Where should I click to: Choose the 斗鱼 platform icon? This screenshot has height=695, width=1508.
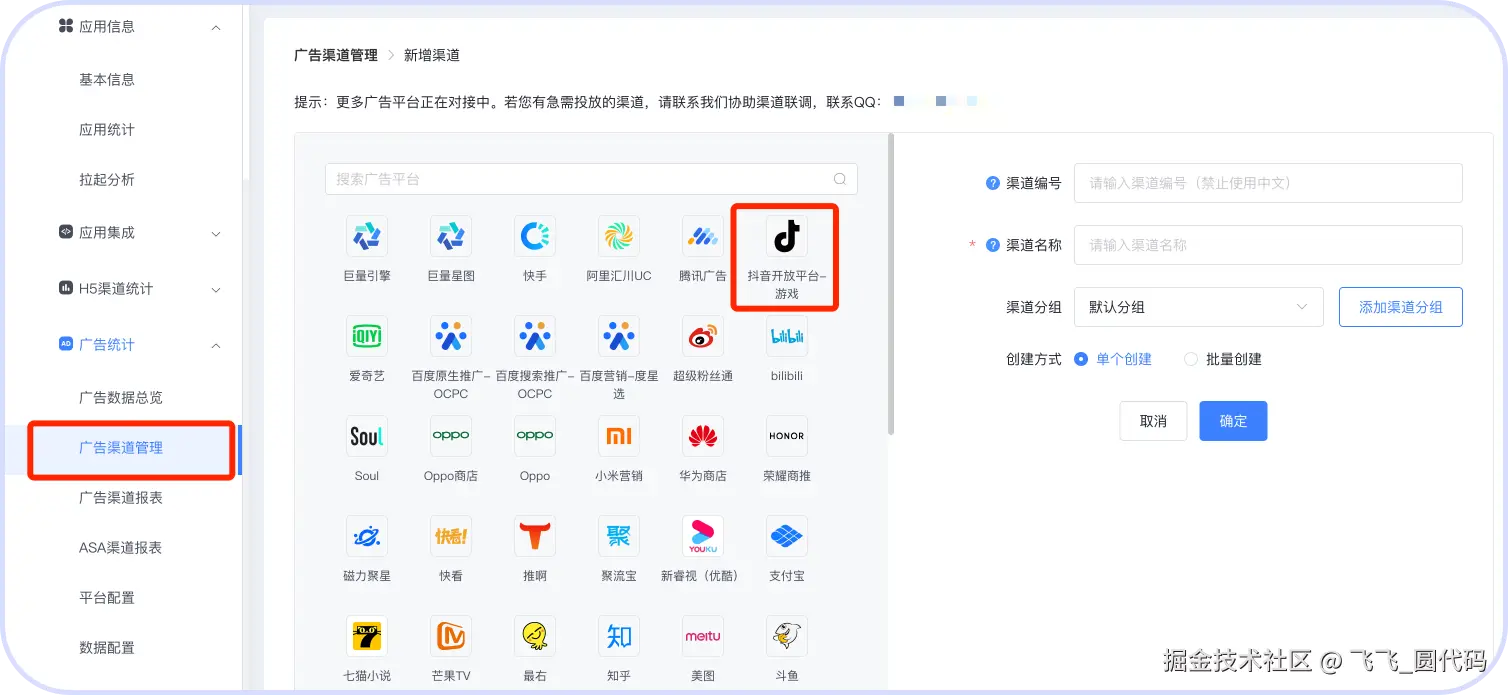coord(787,636)
